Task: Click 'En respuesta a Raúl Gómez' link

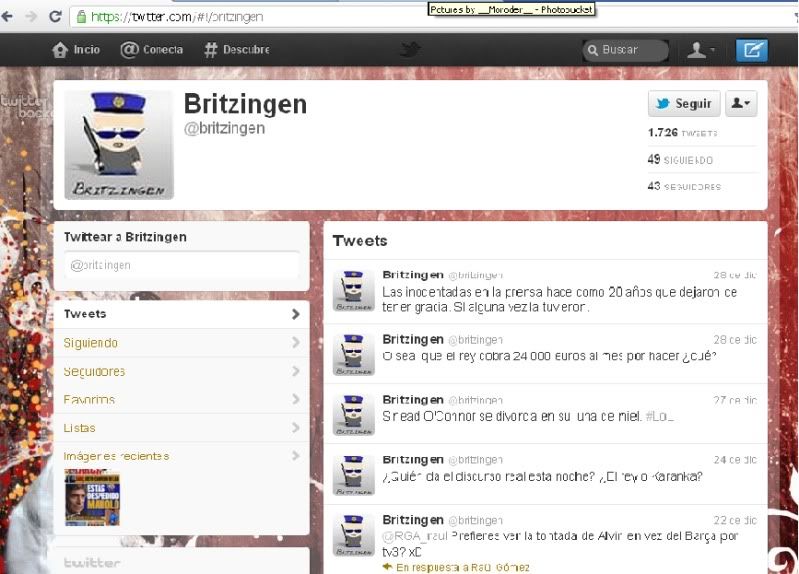Action: (x=463, y=567)
